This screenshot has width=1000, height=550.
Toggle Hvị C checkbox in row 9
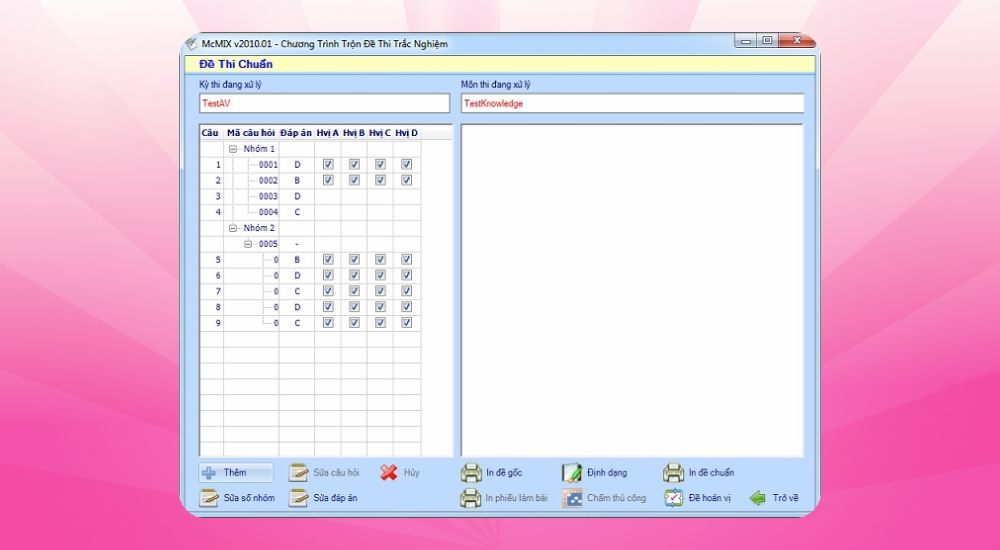(x=380, y=324)
